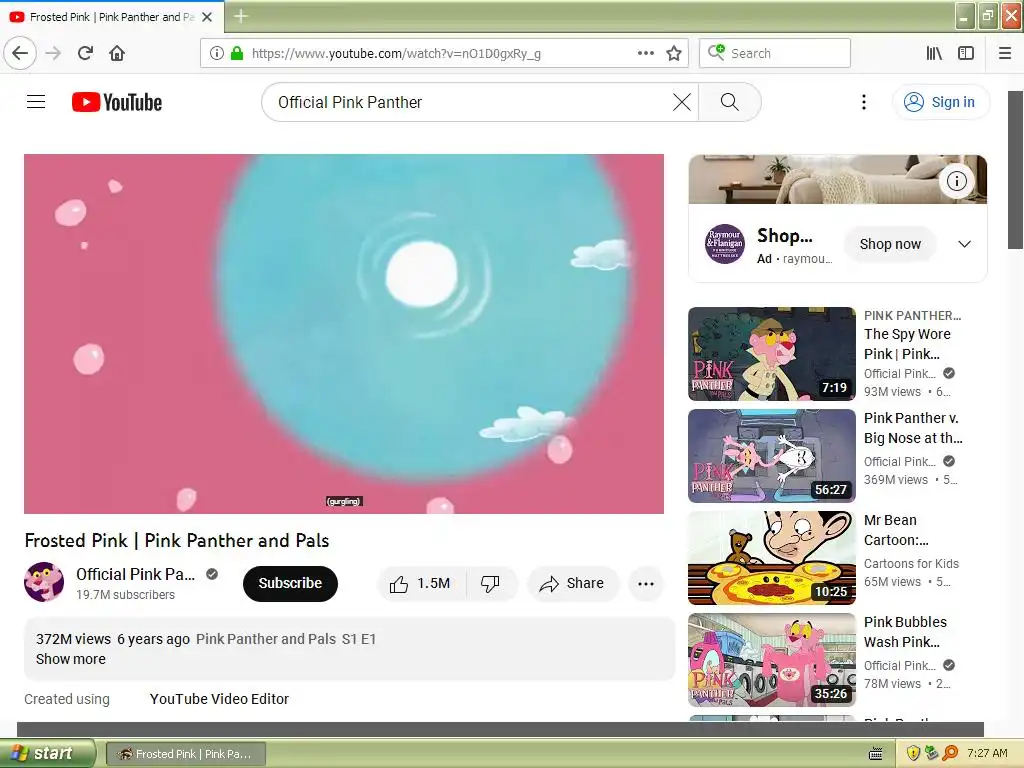This screenshot has height=768, width=1024.
Task: Open Mr Bean Cartoon title link
Action: tap(896, 530)
